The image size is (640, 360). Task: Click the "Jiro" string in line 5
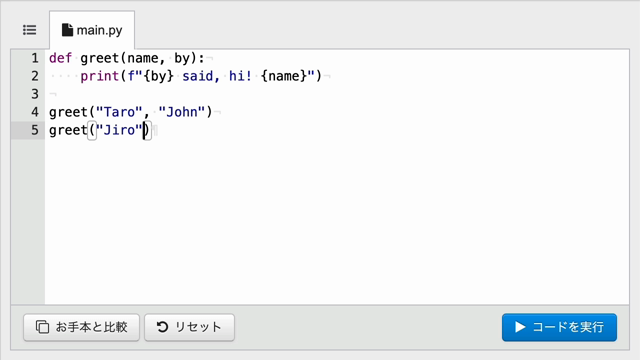[119, 130]
